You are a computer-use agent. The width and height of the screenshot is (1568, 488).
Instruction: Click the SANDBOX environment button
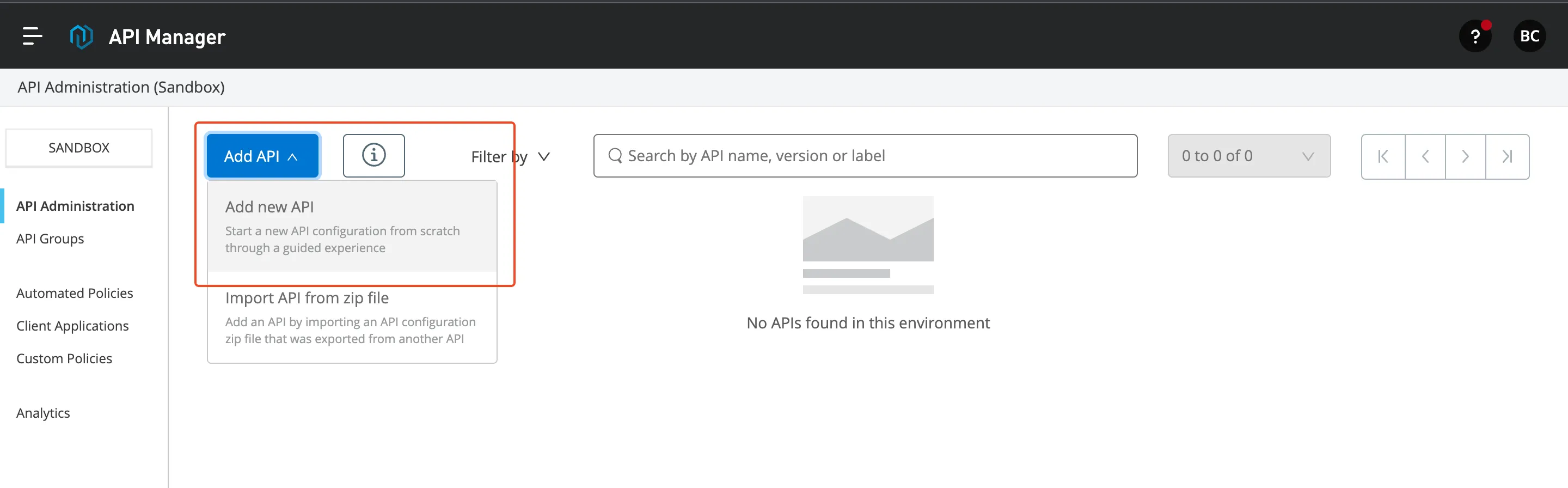(78, 148)
